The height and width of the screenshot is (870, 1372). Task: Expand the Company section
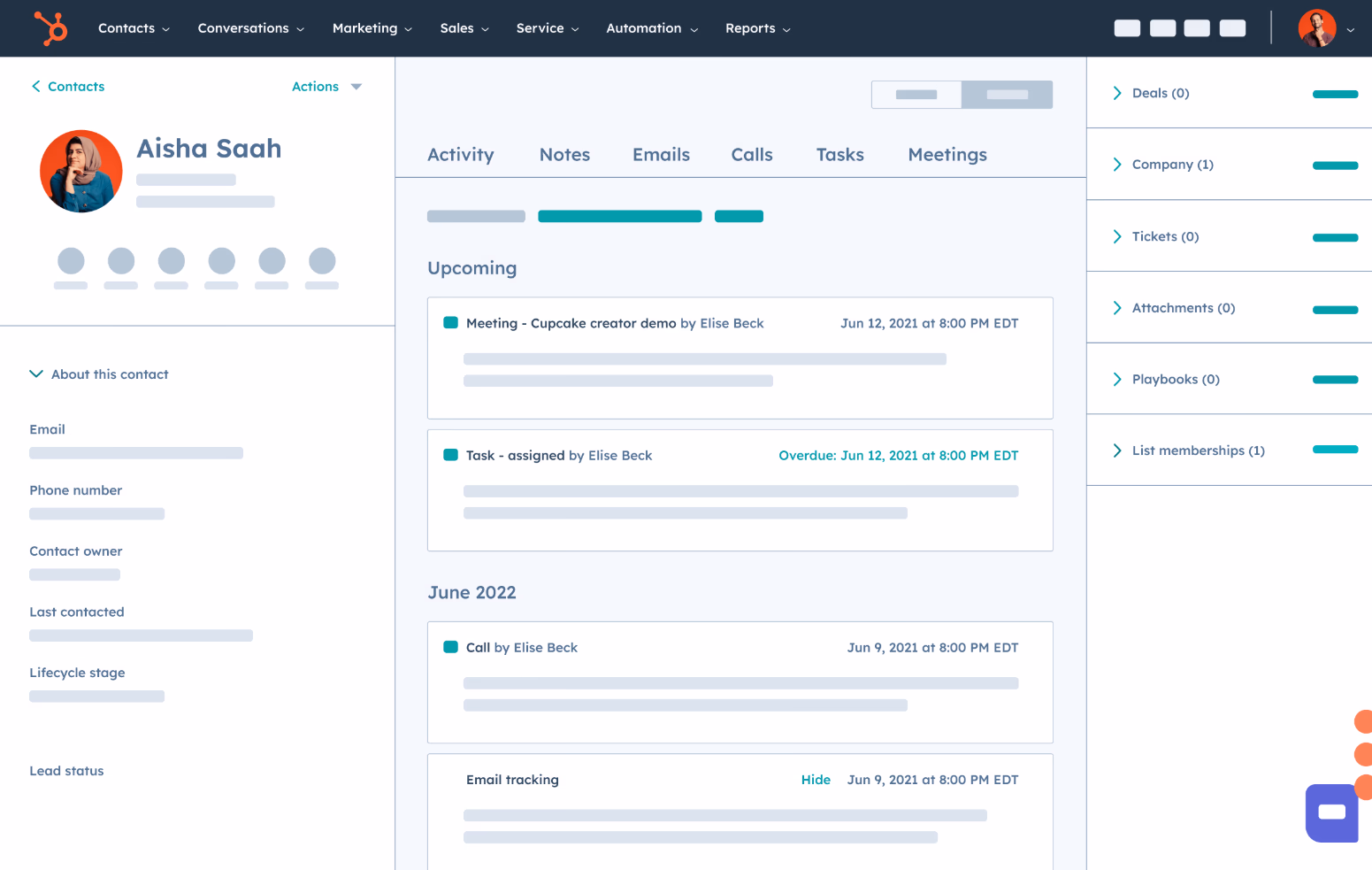click(1117, 164)
